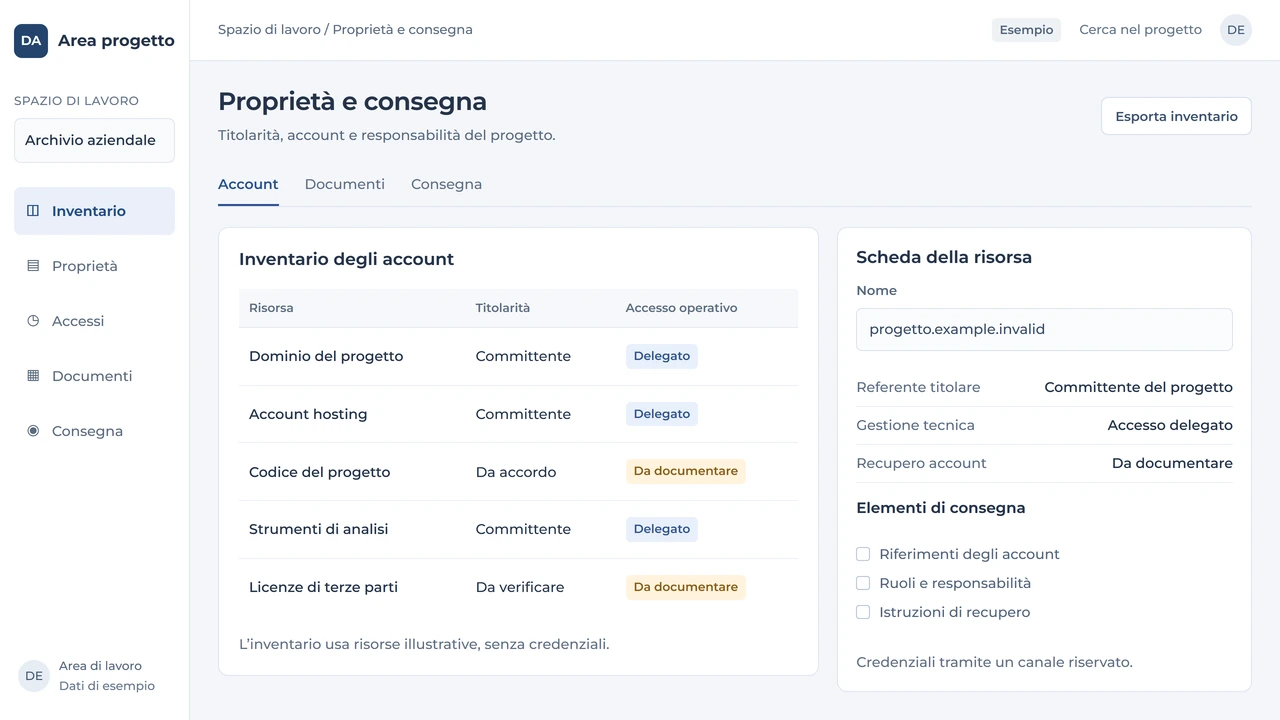Click Da documentare badge for Codice del progetto
1280x720 pixels.
coord(686,471)
